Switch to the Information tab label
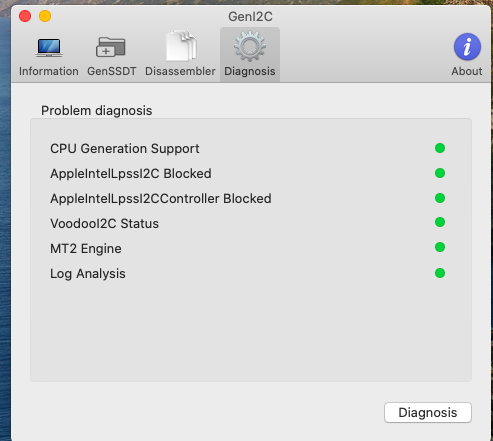This screenshot has width=493, height=441. click(x=49, y=71)
